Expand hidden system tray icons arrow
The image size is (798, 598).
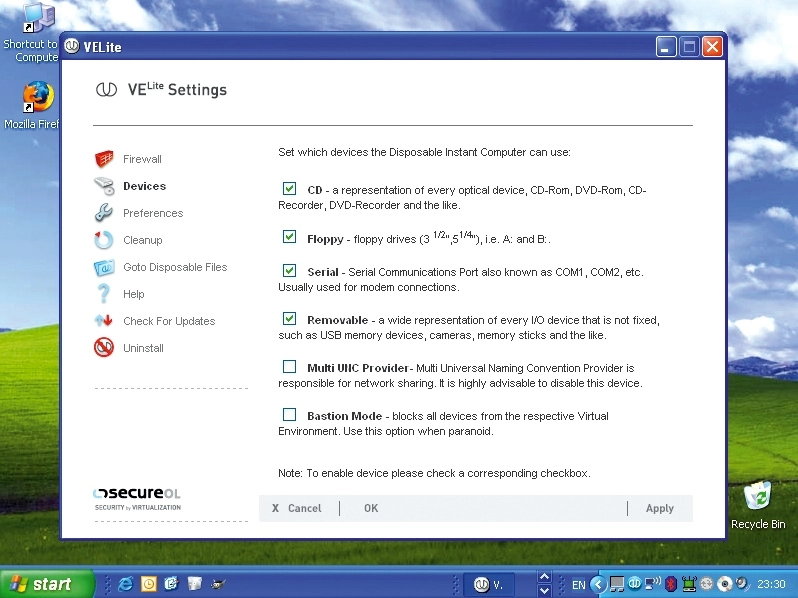pos(598,584)
